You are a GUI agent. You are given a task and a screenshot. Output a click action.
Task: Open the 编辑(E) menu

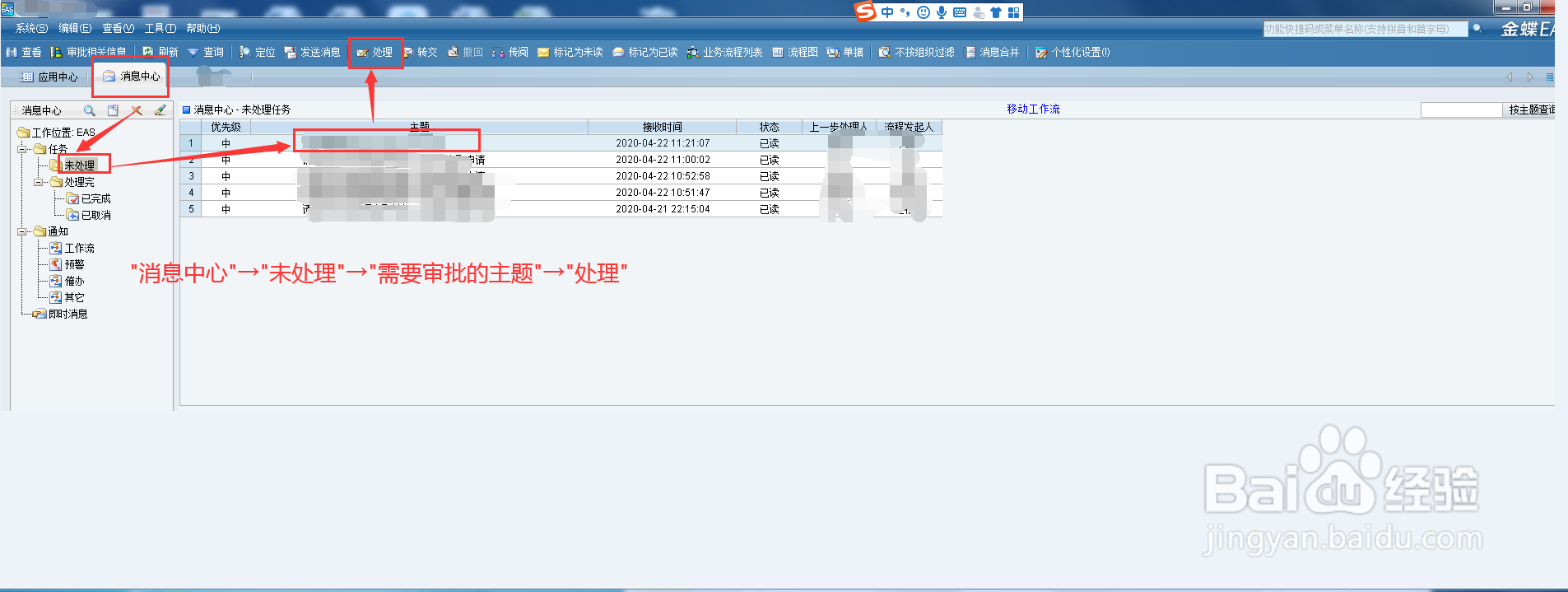(x=75, y=28)
